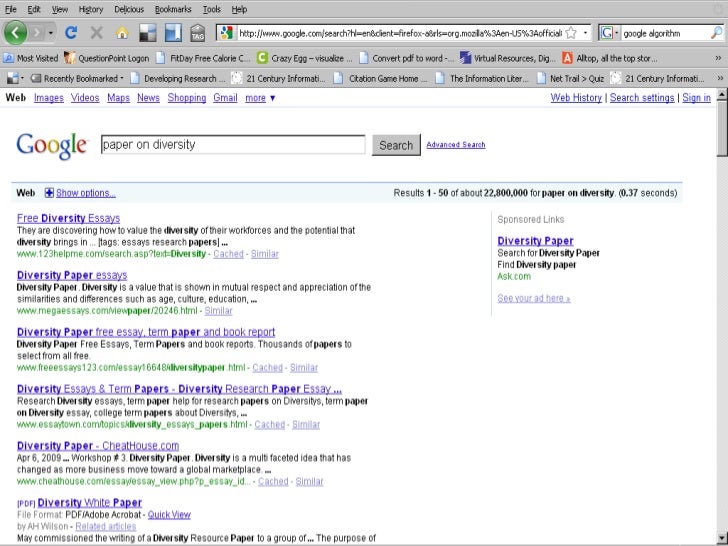Open the File menu
This screenshot has width=728, height=546.
(x=11, y=9)
